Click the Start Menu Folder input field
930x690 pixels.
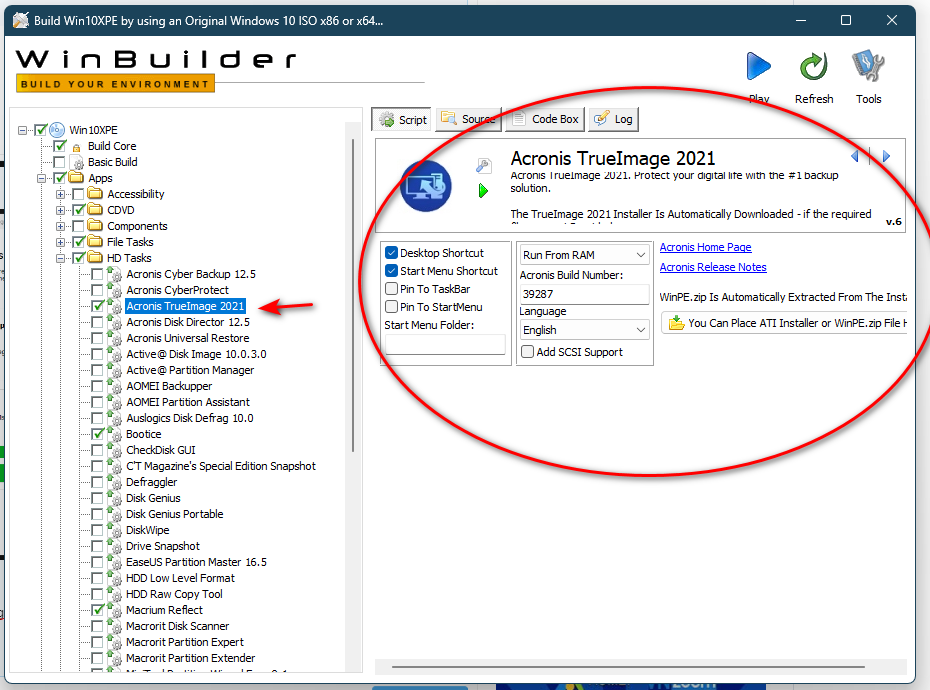(x=445, y=345)
